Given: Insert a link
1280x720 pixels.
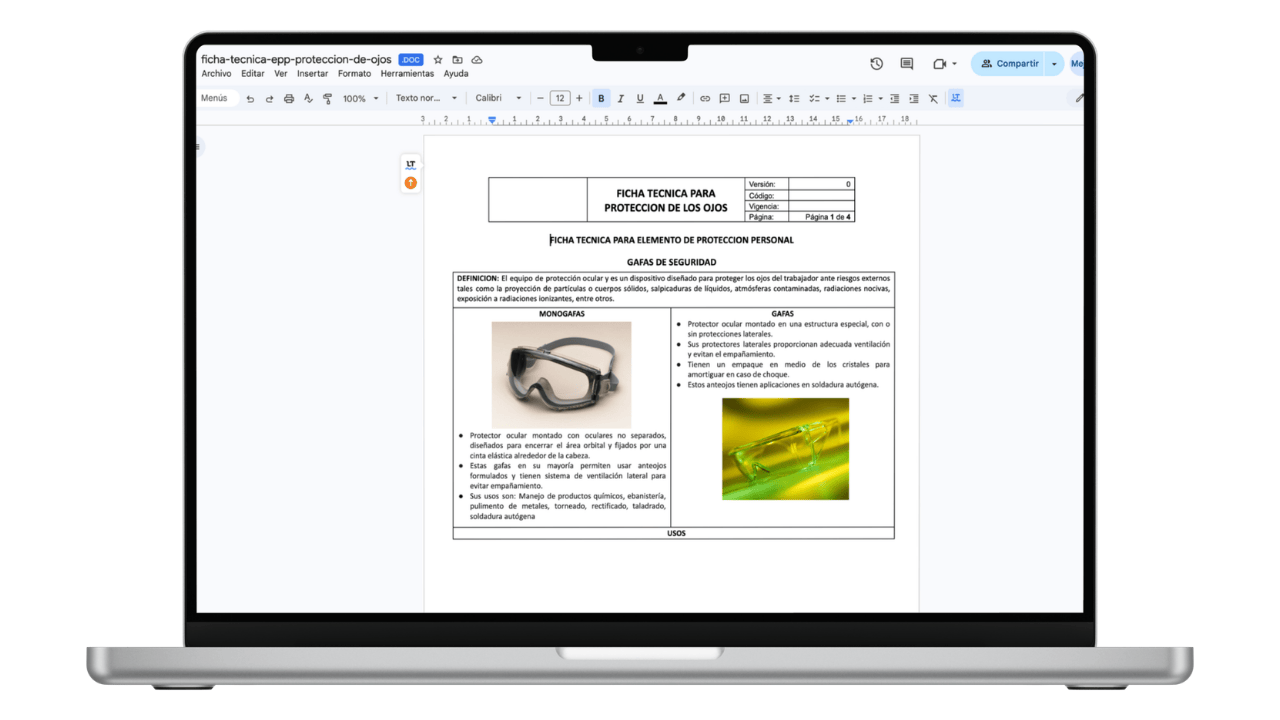Looking at the screenshot, I should (705, 98).
